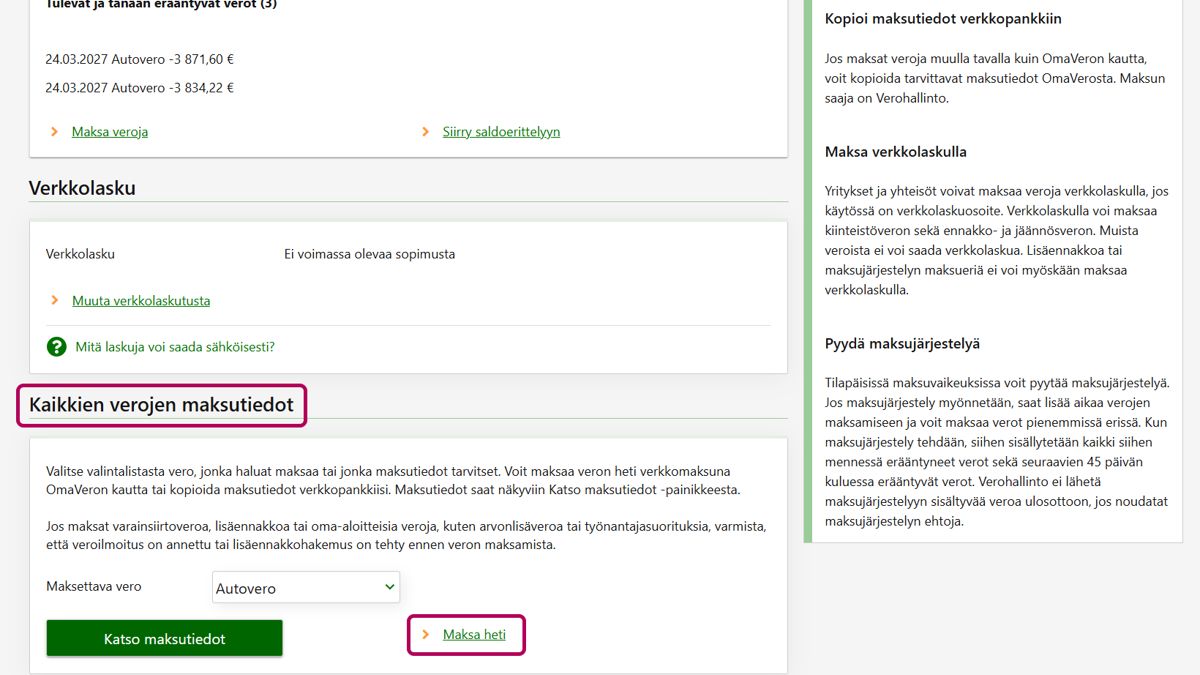The width and height of the screenshot is (1200, 675).
Task: Click the Kaikkien verojen maksutiedot heading
Action: tap(161, 405)
